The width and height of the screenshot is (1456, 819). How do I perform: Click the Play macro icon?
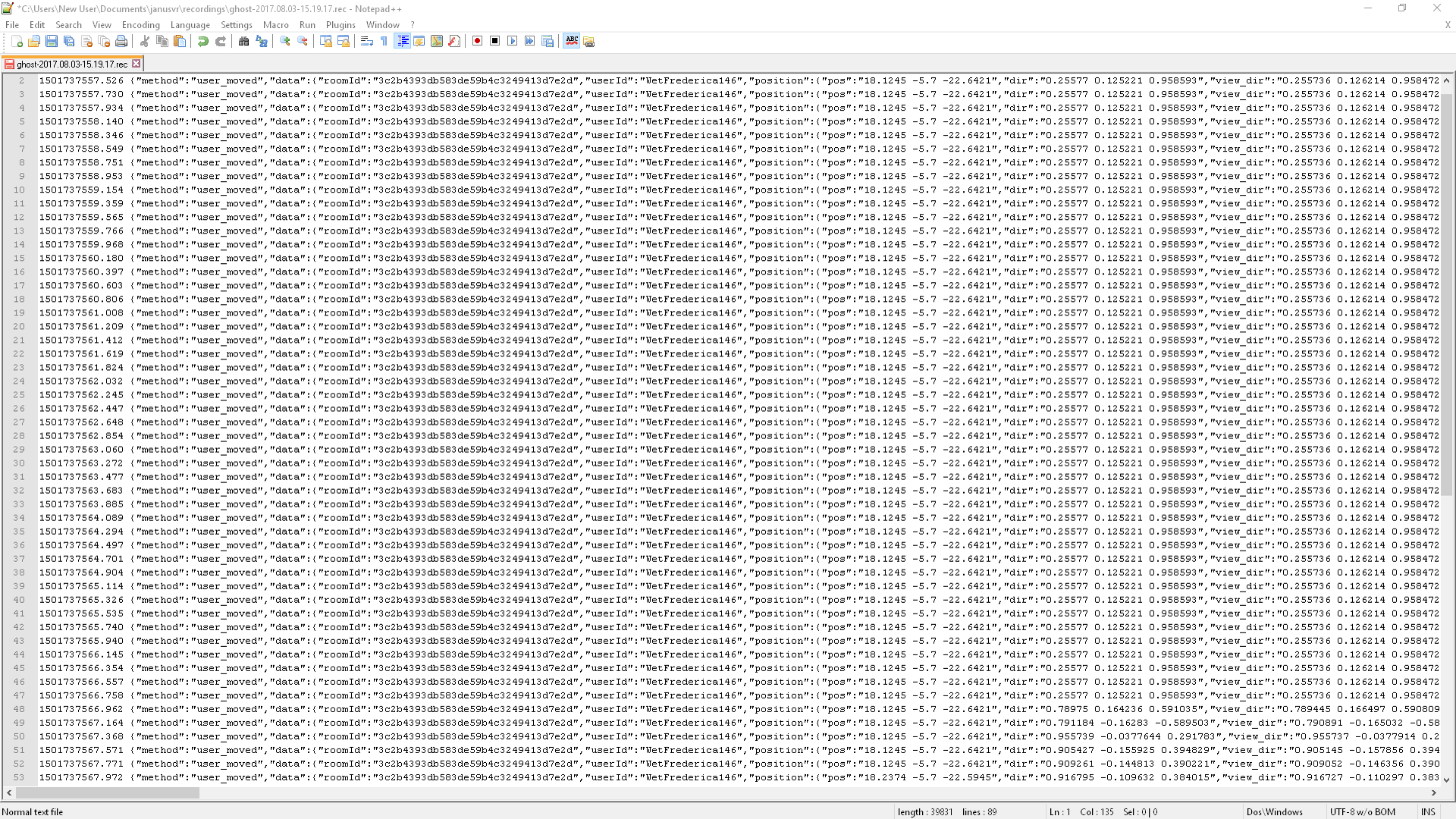click(x=513, y=41)
